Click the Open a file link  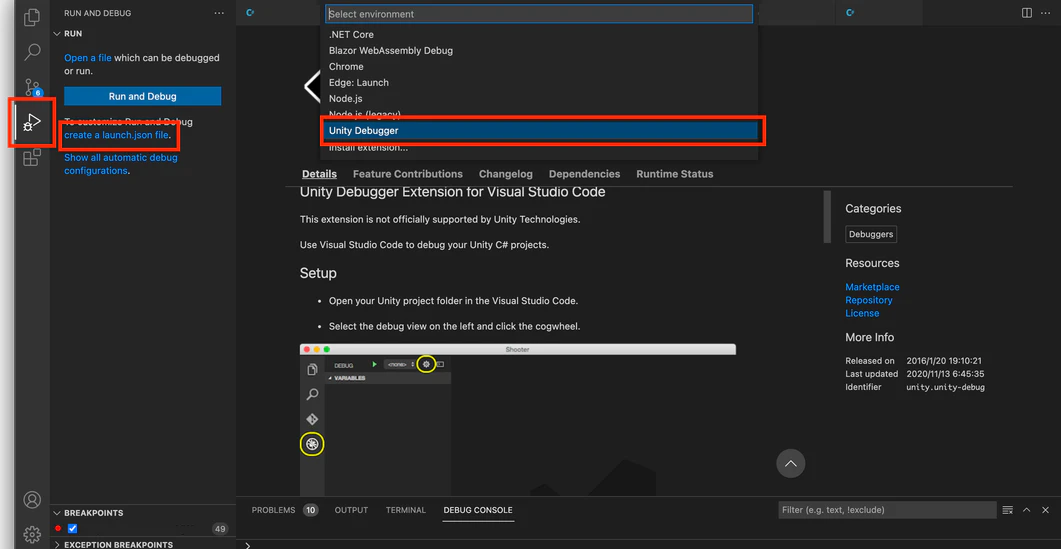[x=88, y=58]
